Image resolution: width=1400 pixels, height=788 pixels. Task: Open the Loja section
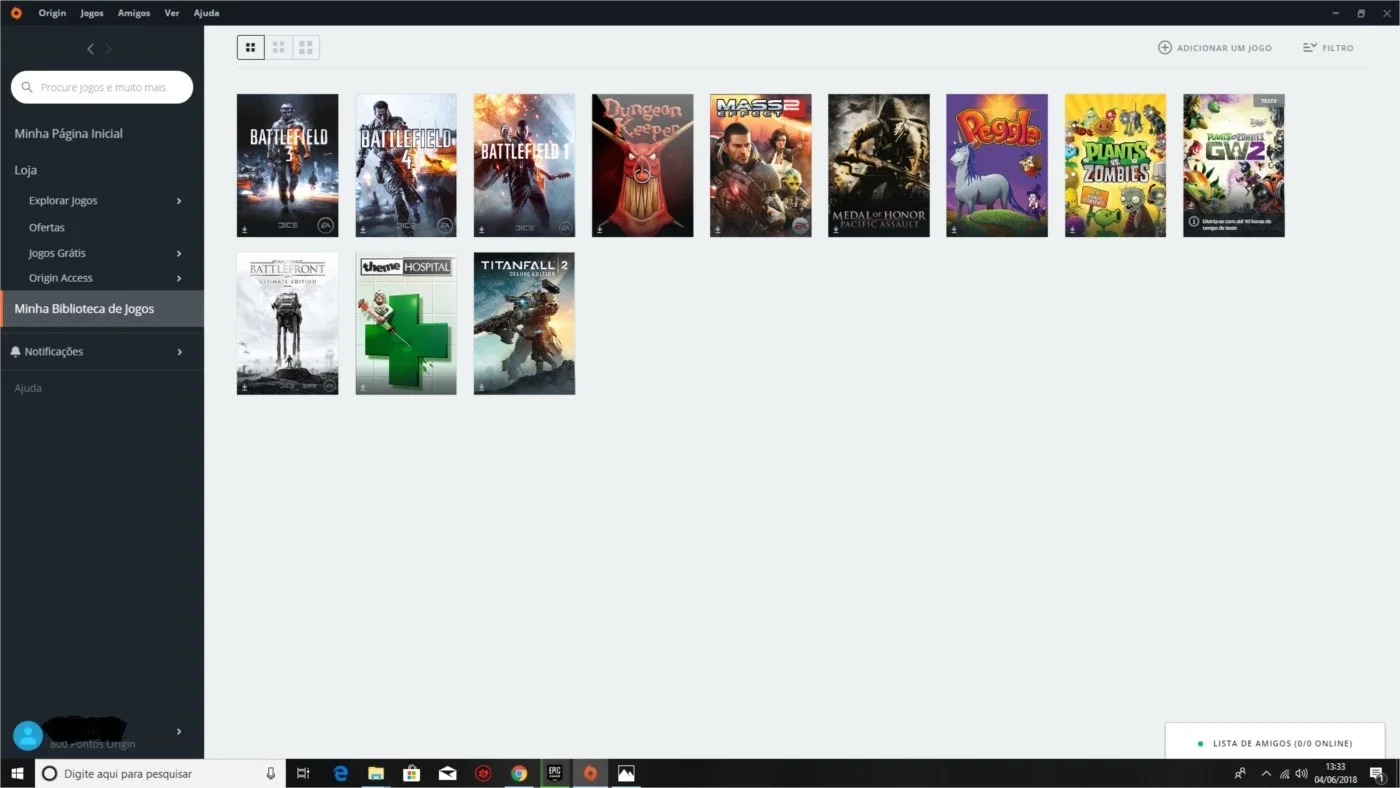[26, 170]
